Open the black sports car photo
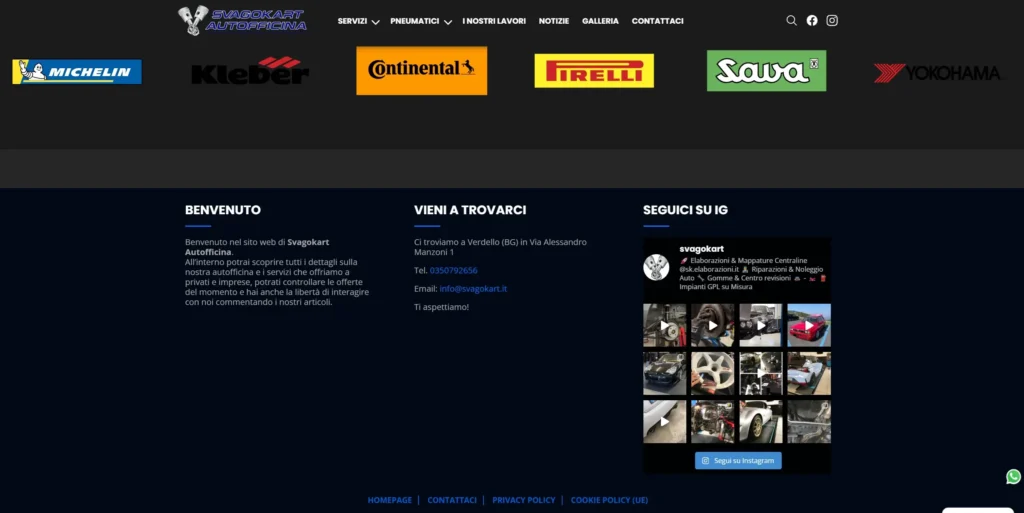This screenshot has width=1024, height=513. (665, 373)
